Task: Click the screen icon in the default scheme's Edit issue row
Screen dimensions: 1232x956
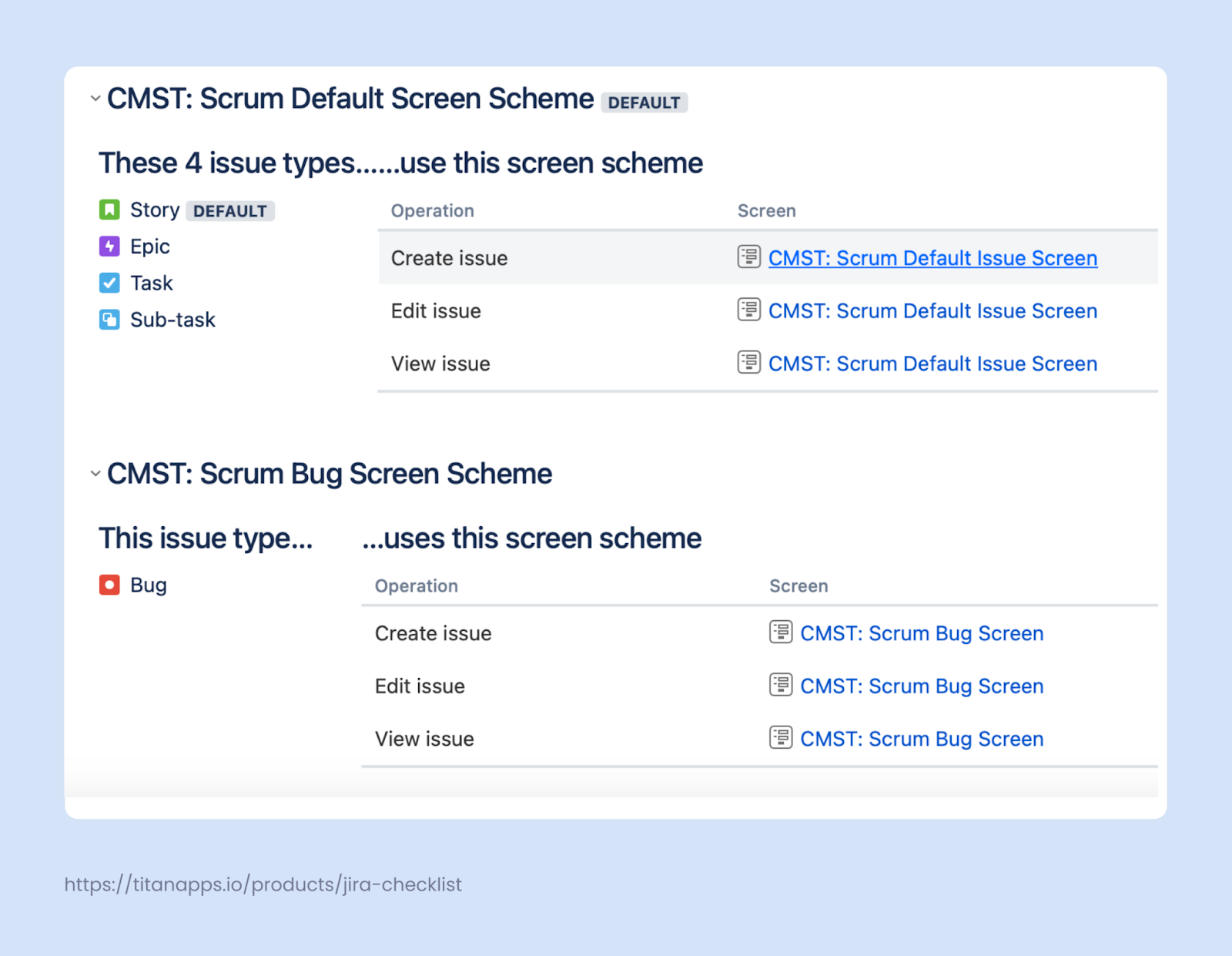Action: point(748,309)
